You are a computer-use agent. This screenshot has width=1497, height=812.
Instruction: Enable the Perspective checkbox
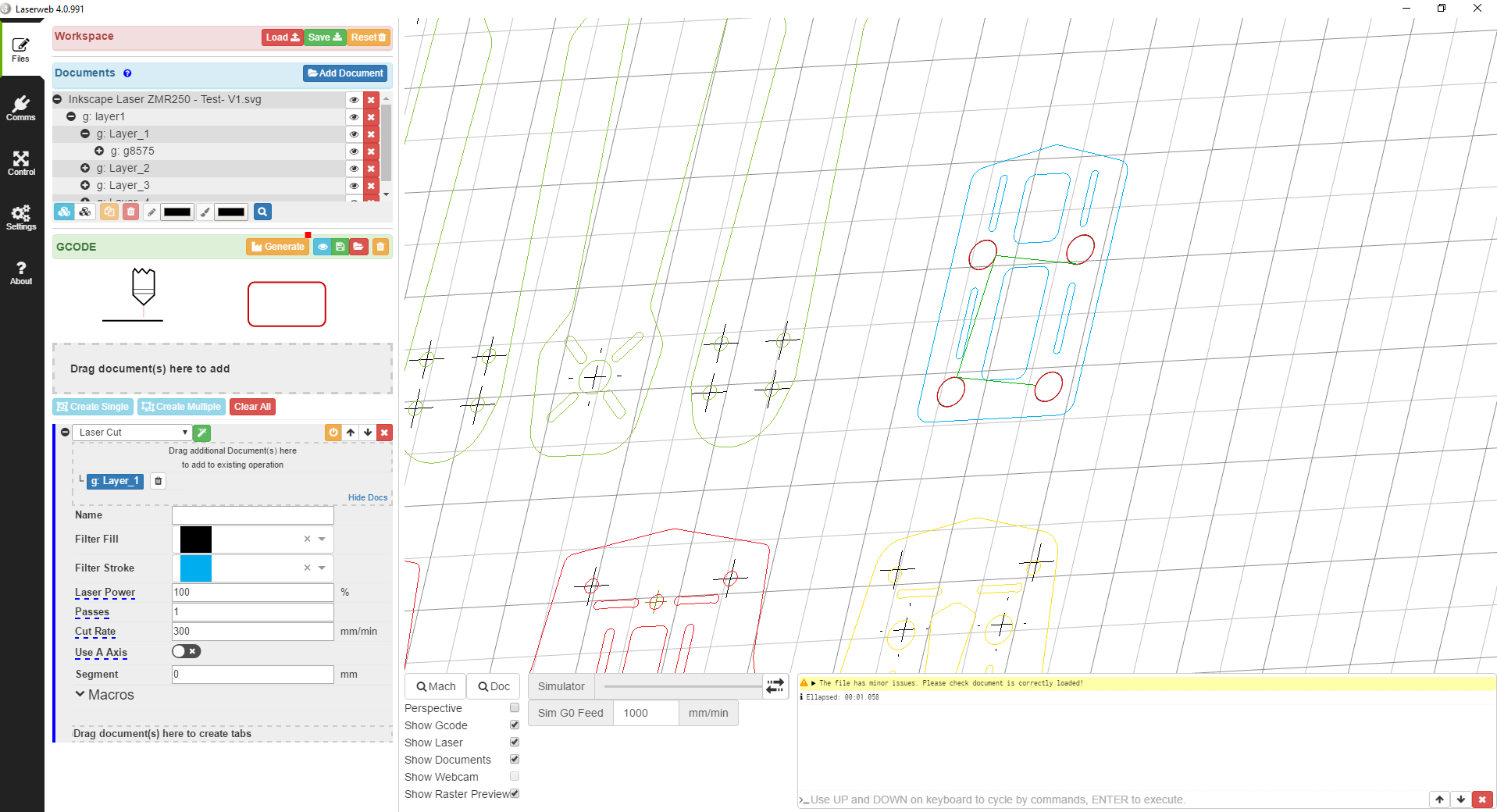pos(515,707)
